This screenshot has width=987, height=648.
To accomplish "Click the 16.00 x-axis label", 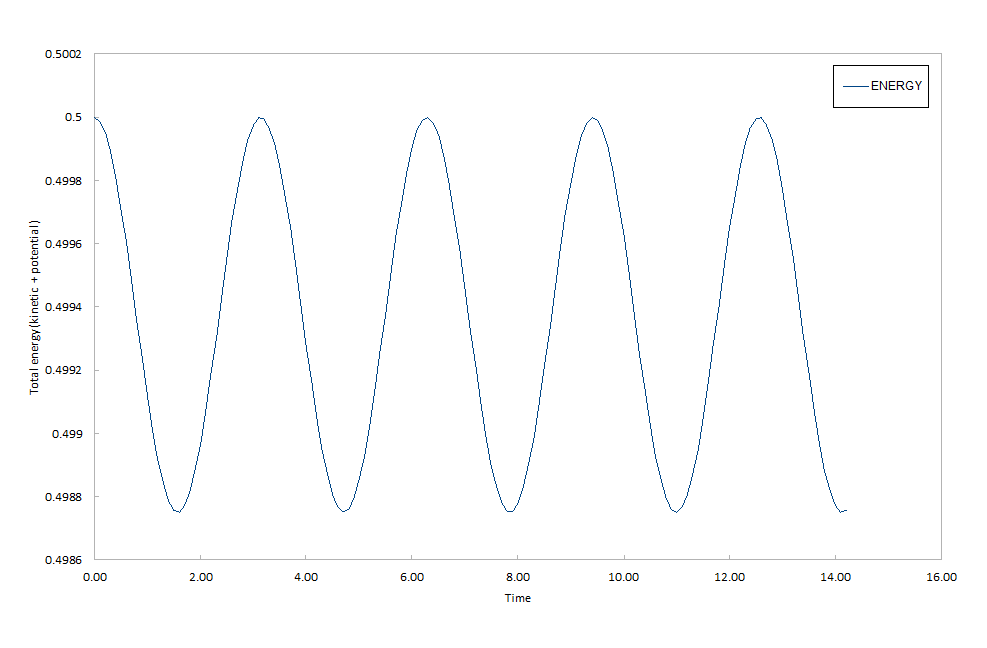I will pyautogui.click(x=941, y=577).
